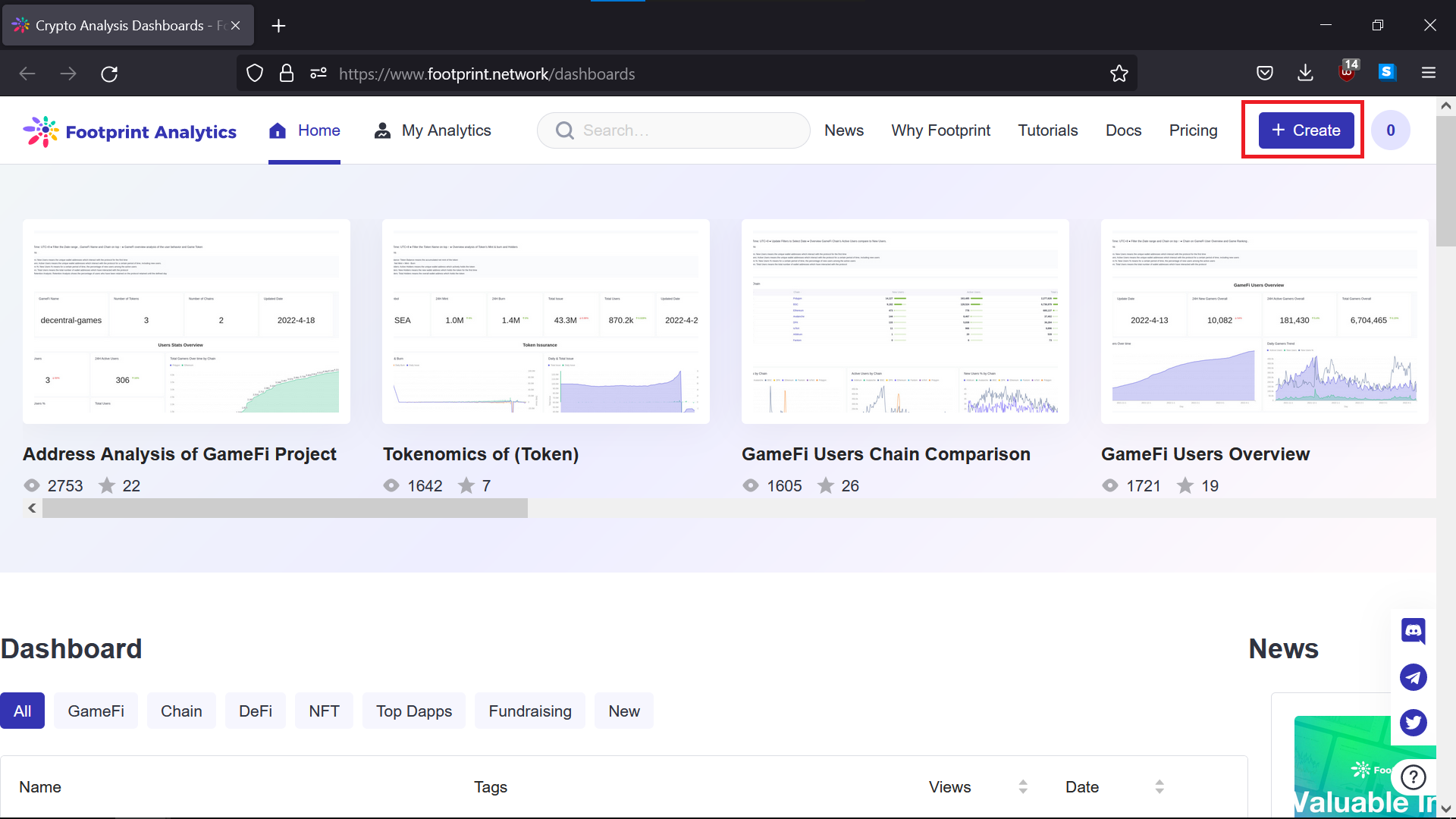
Task: Open the News link
Action: [844, 130]
